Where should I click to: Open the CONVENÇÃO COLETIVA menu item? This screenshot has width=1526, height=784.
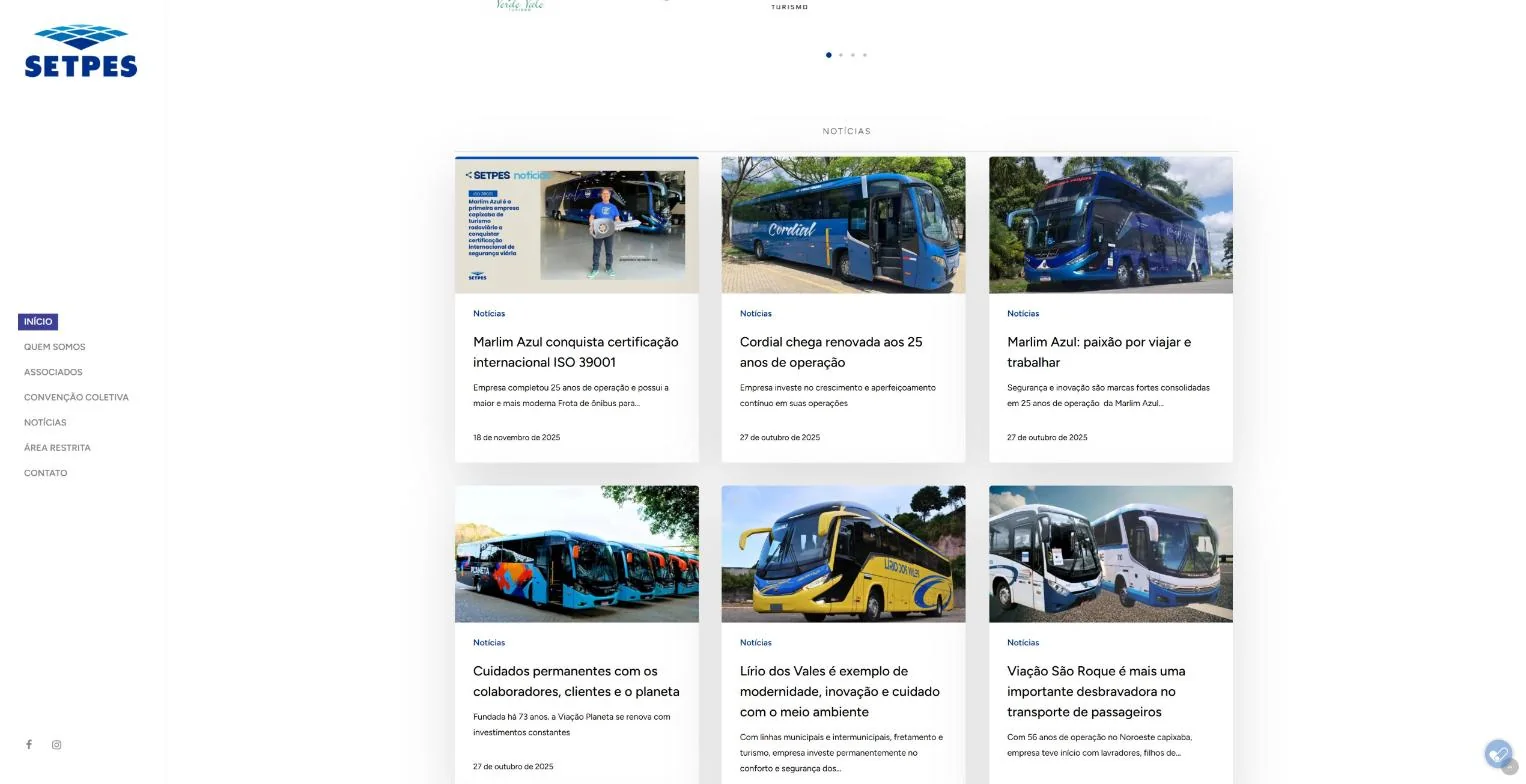pyautogui.click(x=76, y=397)
